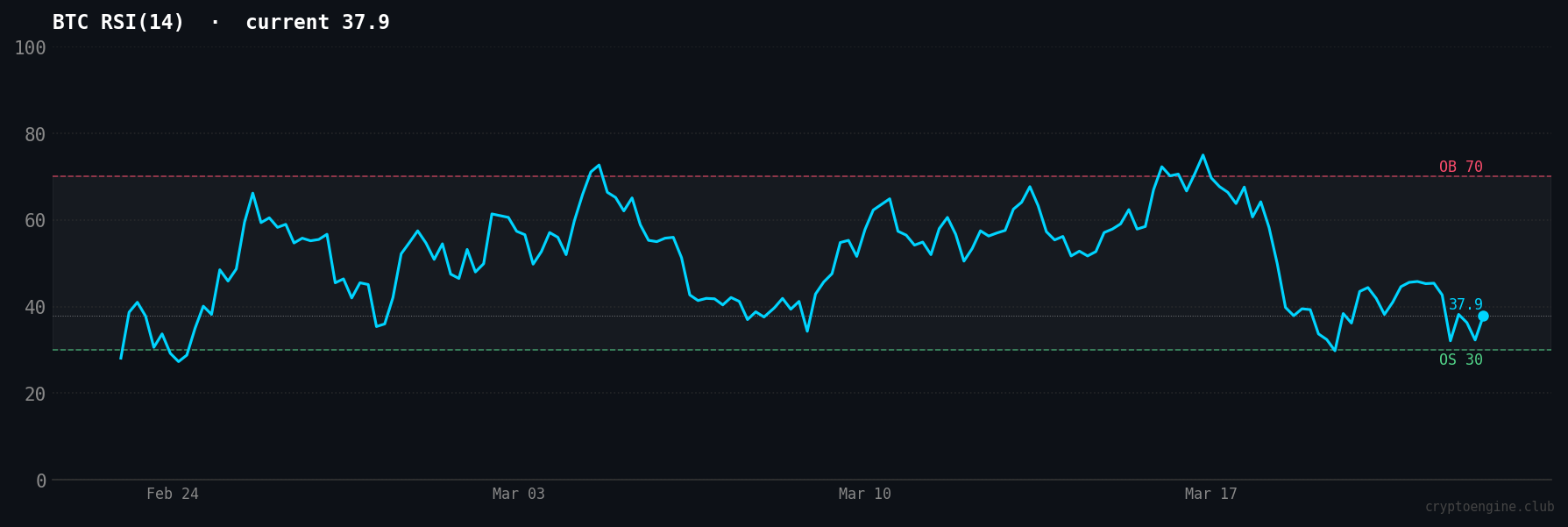The width and height of the screenshot is (1568, 527).
Task: Click the cyan current-value dot at line end
Action: (1483, 317)
